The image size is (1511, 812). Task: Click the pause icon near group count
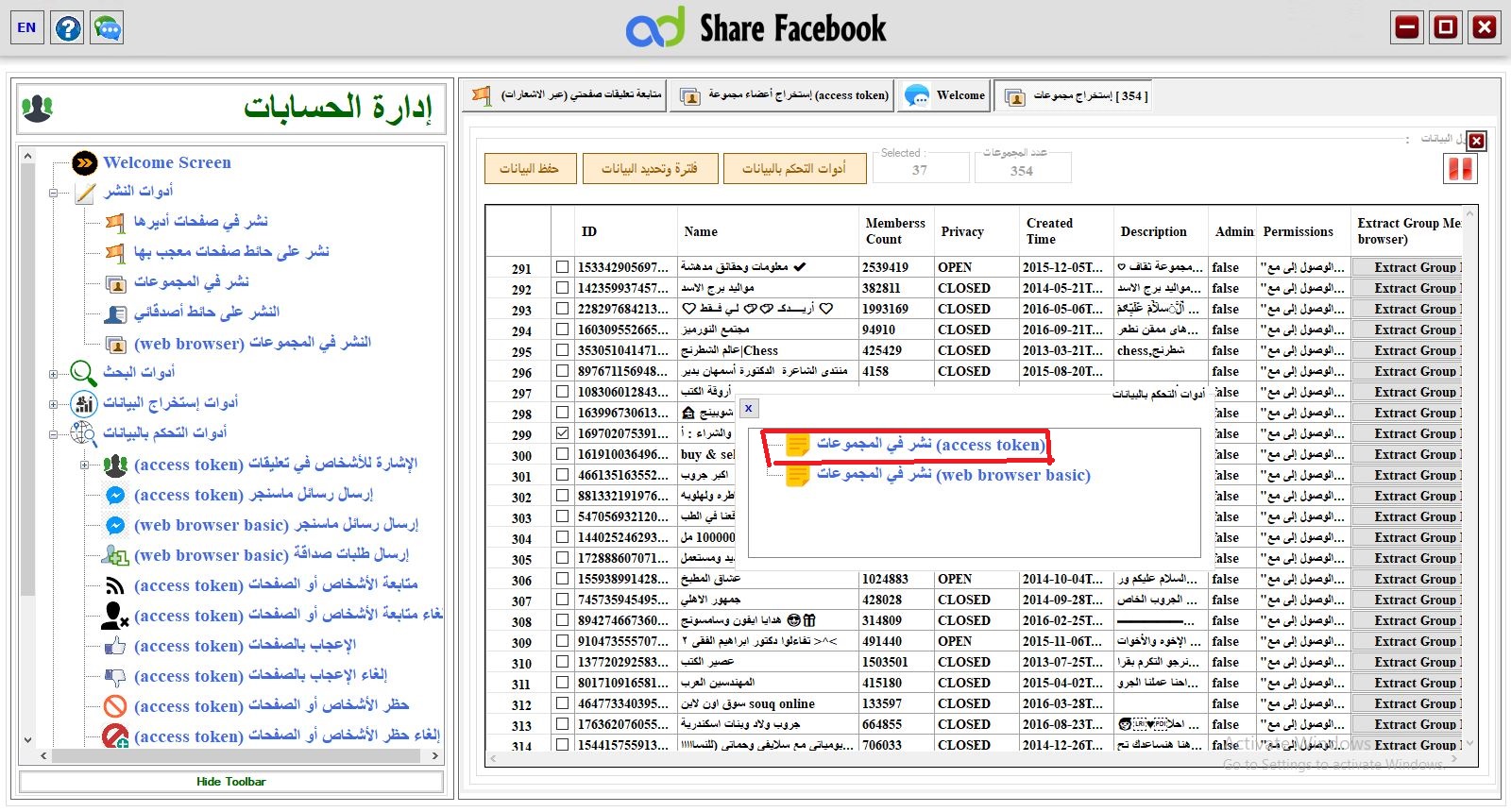click(x=1460, y=169)
